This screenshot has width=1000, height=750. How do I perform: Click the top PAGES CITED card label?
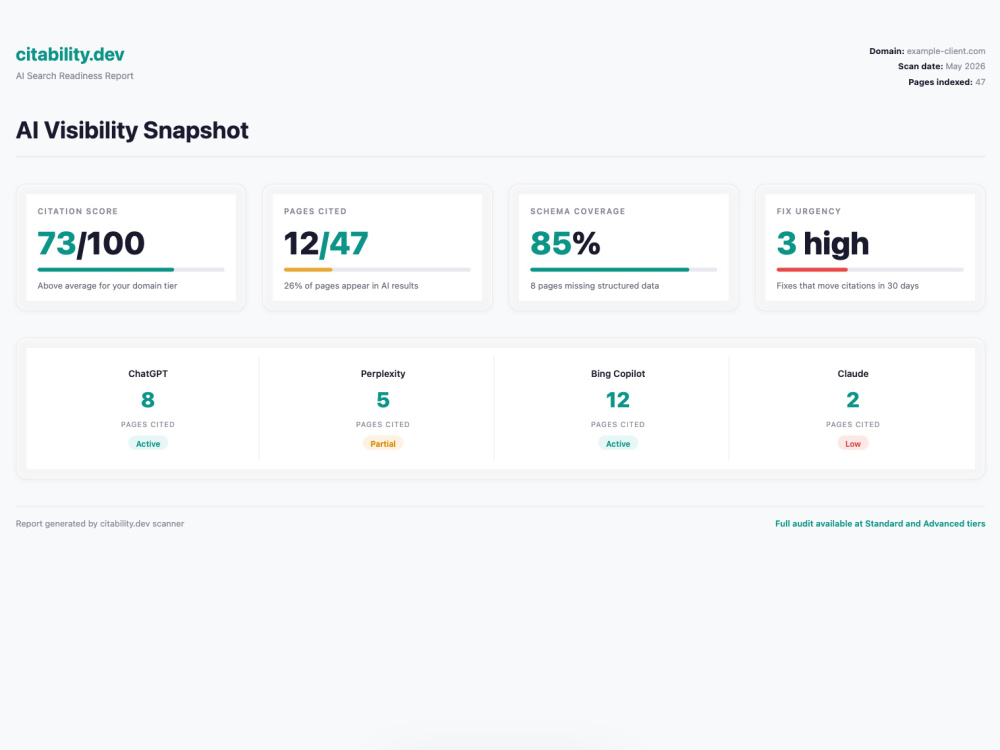pos(315,211)
